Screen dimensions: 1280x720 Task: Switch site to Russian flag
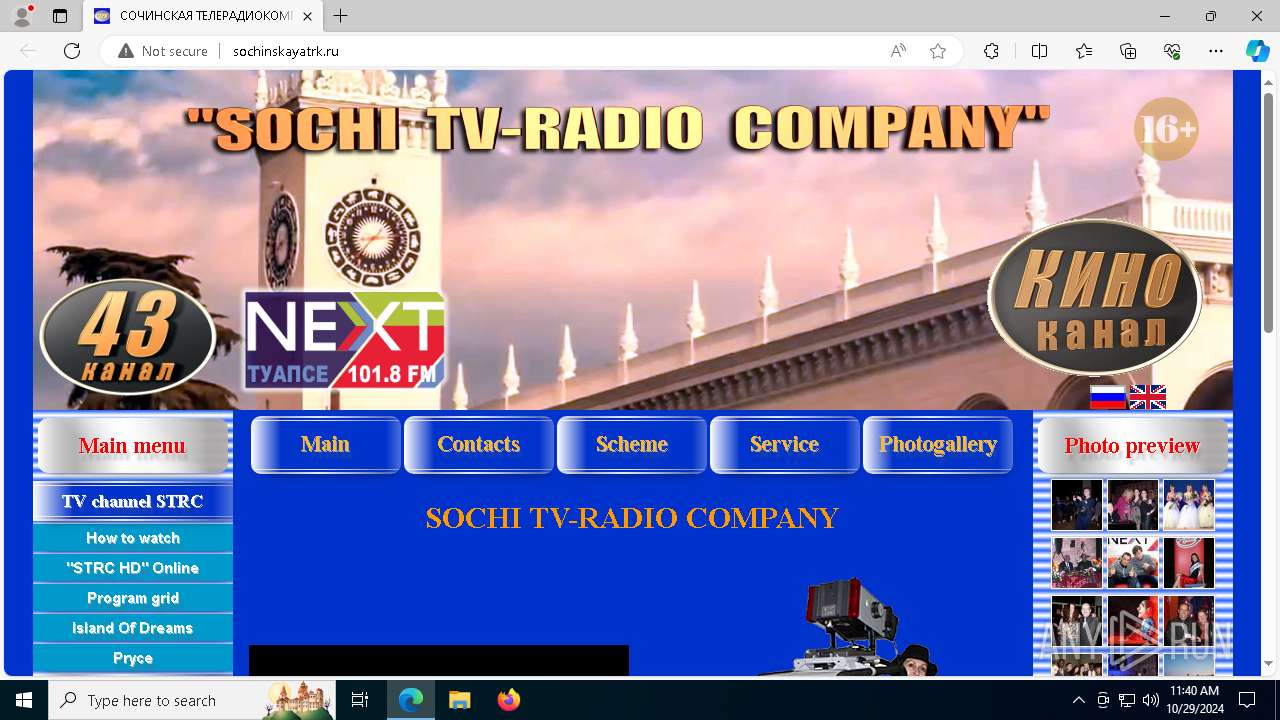(x=1108, y=397)
